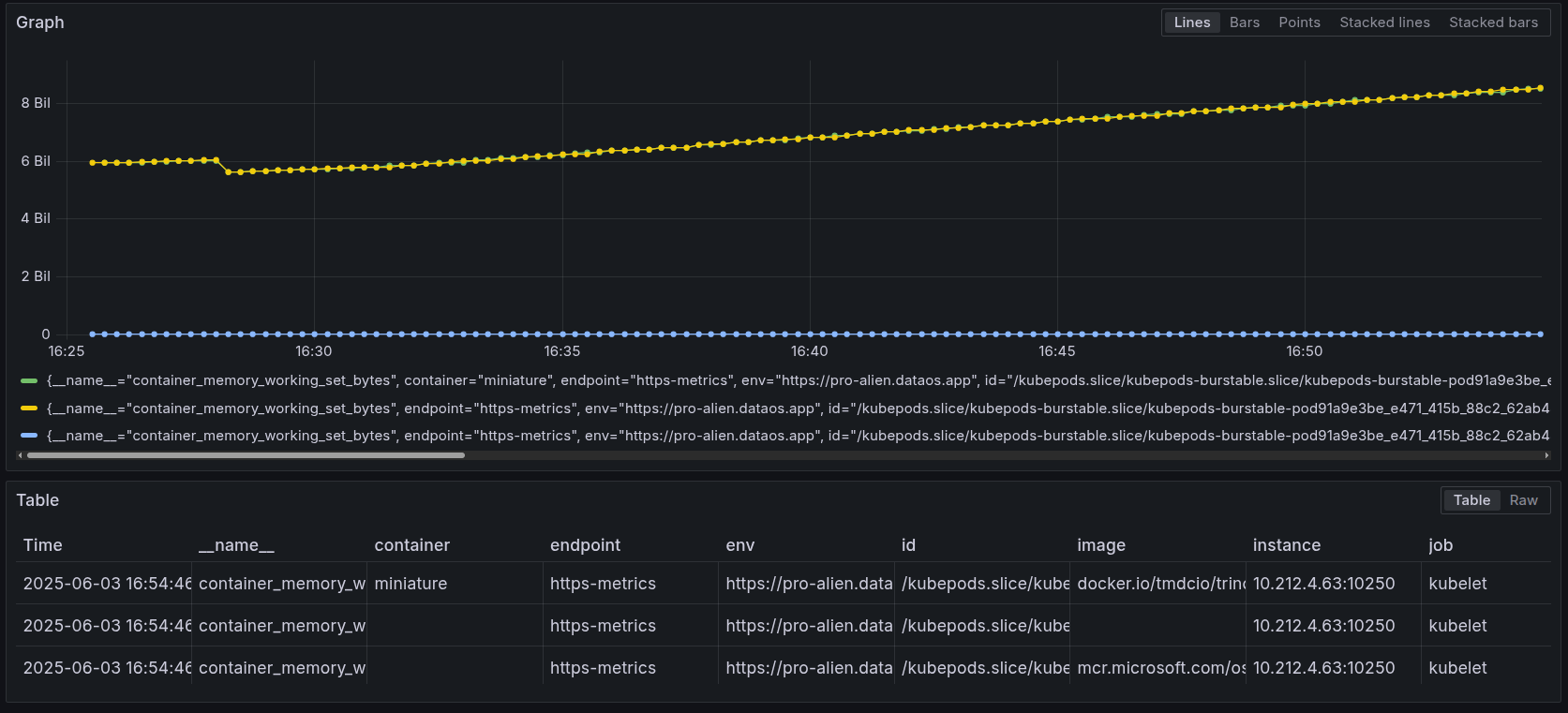
Task: Choose the Stacked lines display
Action: pyautogui.click(x=1384, y=22)
